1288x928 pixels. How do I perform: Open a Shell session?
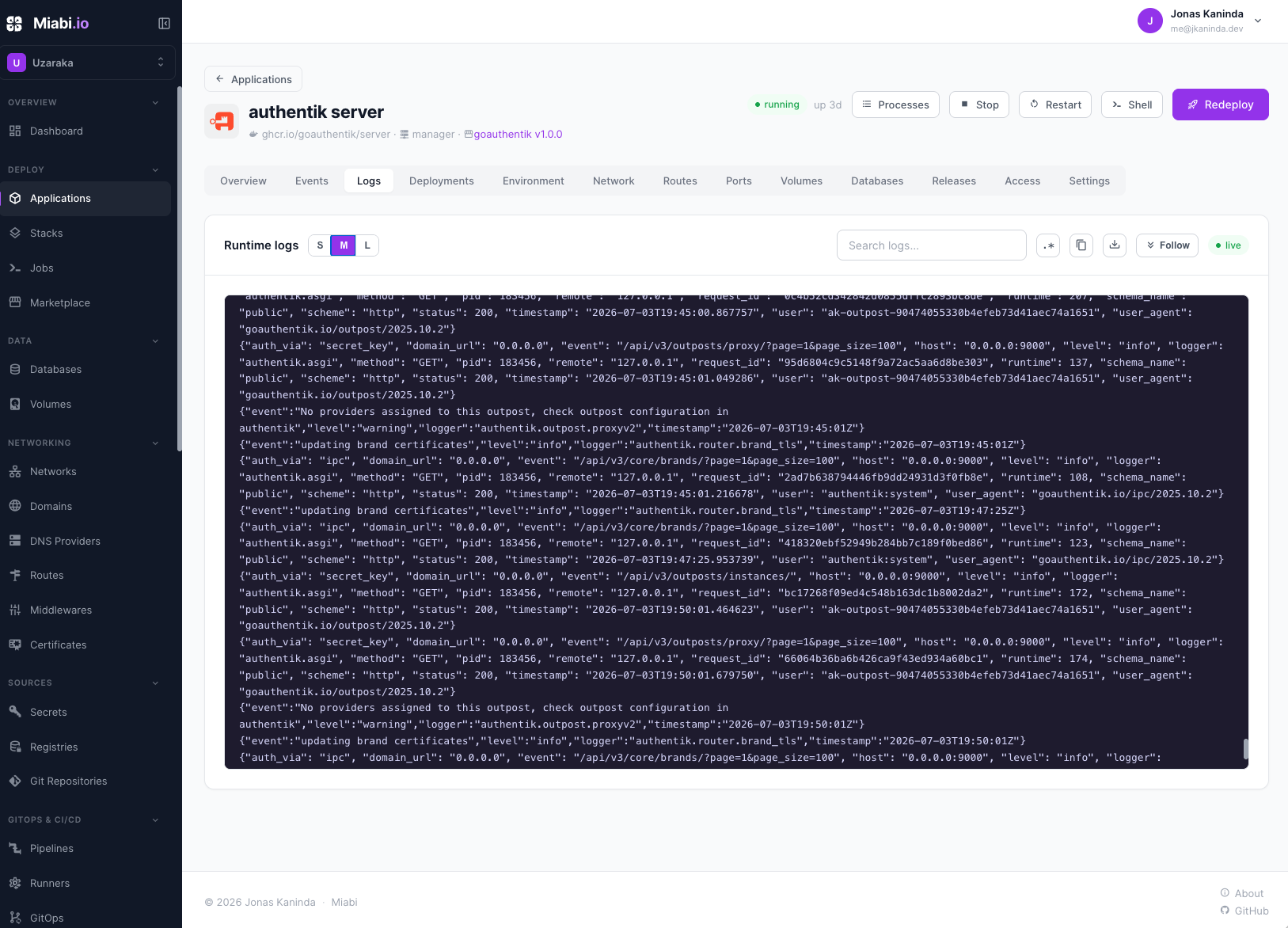1132,105
